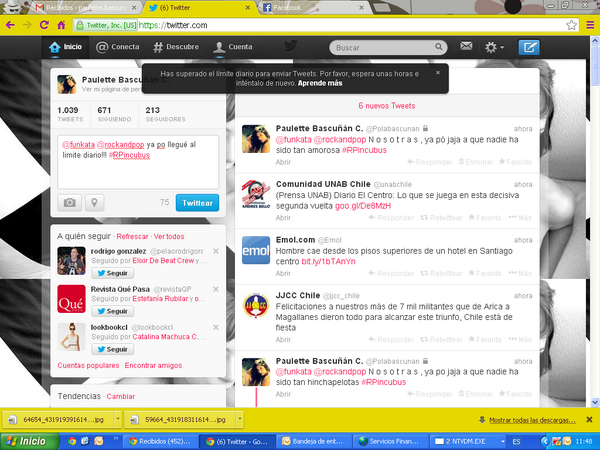Dismiss lookbookcl suggestion with X

216,327
